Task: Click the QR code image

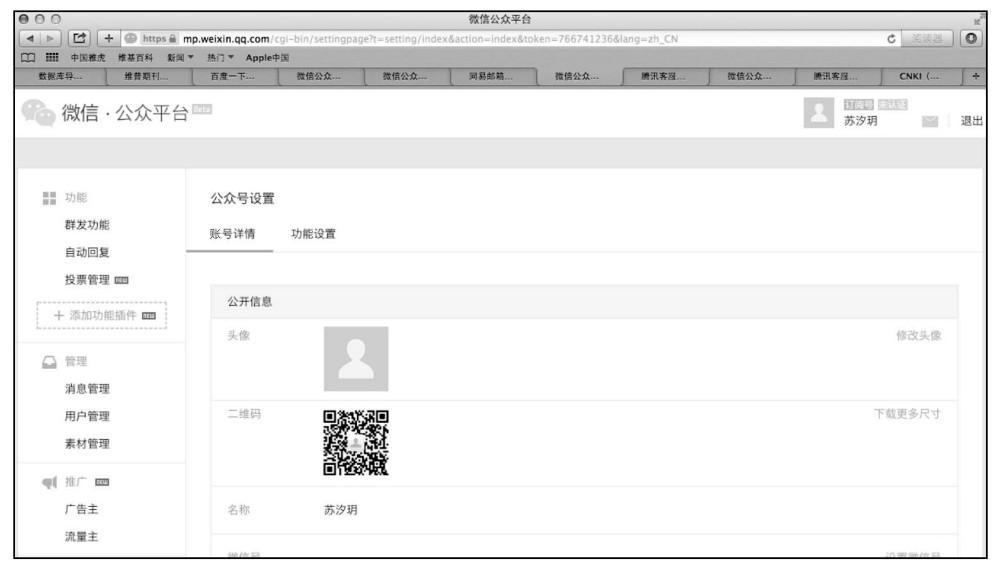Action: click(x=356, y=443)
